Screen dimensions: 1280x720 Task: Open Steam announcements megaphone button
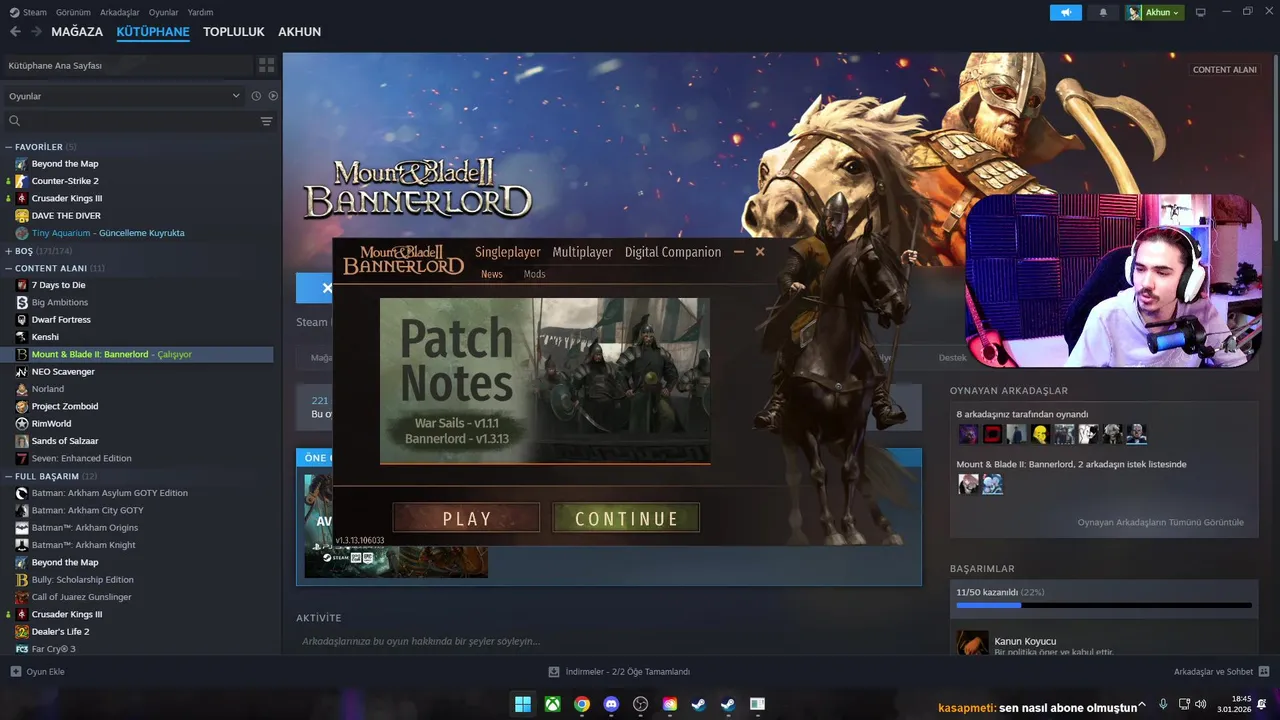click(x=1066, y=12)
